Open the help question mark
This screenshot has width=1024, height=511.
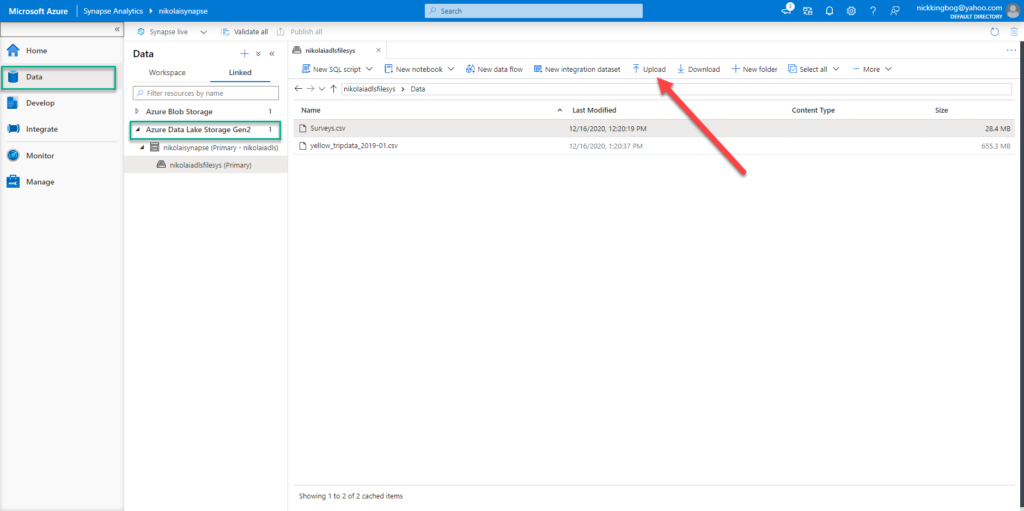(x=873, y=11)
